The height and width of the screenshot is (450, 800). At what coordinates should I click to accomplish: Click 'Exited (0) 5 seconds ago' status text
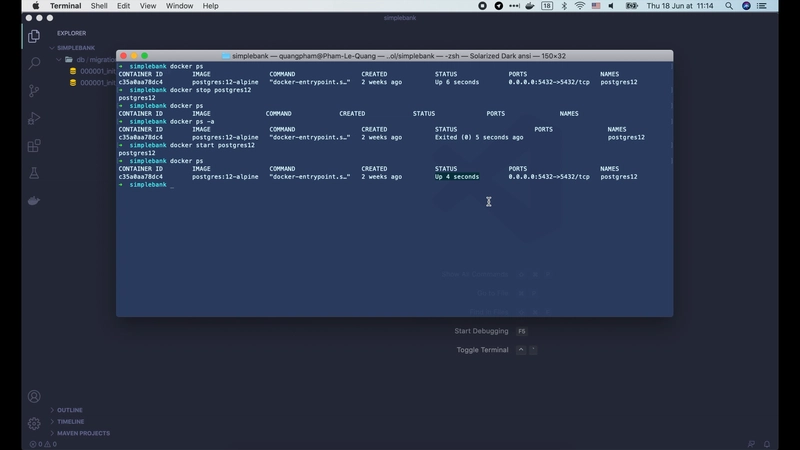(479, 137)
